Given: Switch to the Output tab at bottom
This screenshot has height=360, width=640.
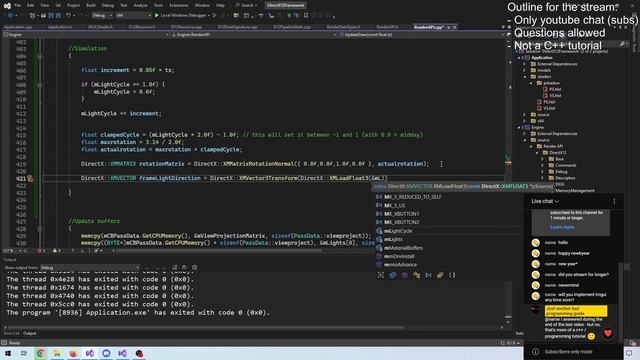Looking at the screenshot, I should tap(29, 333).
